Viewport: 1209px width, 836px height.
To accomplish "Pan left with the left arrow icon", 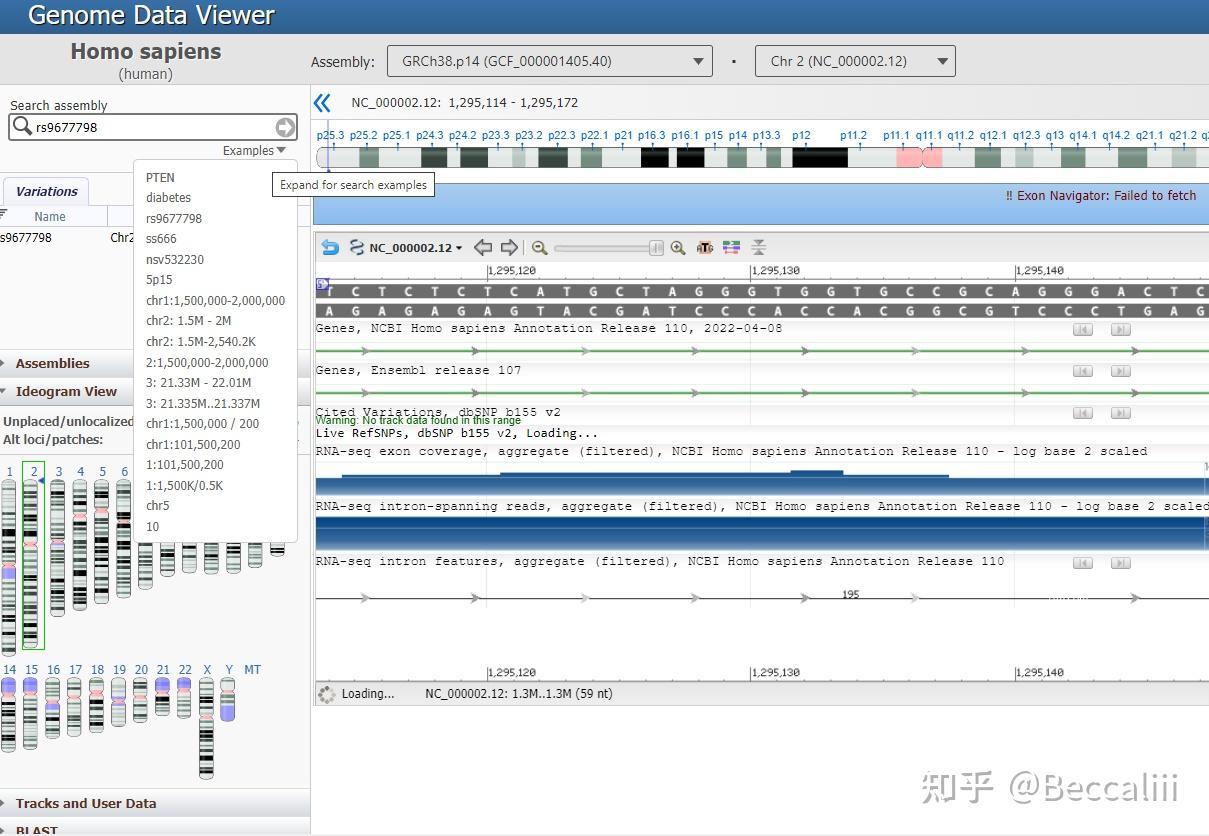I will point(483,248).
